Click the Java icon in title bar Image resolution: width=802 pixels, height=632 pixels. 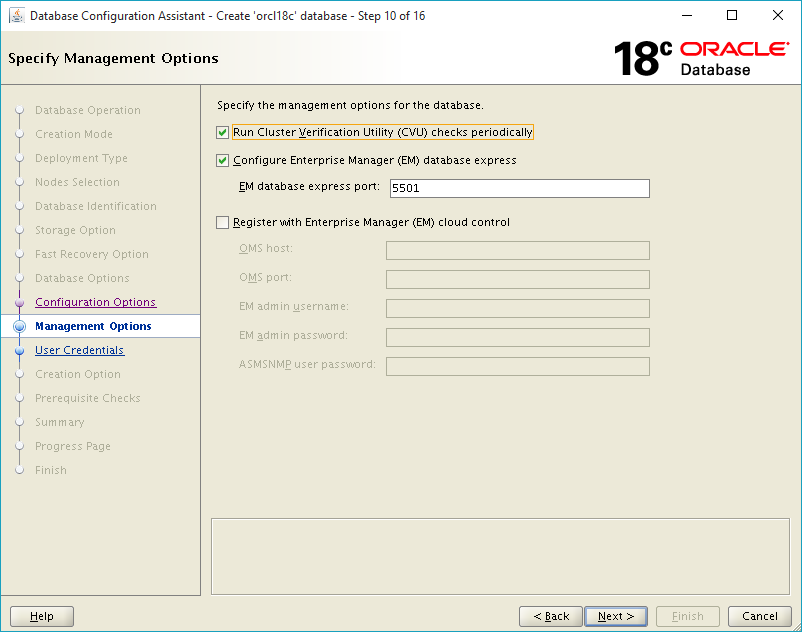(x=17, y=15)
